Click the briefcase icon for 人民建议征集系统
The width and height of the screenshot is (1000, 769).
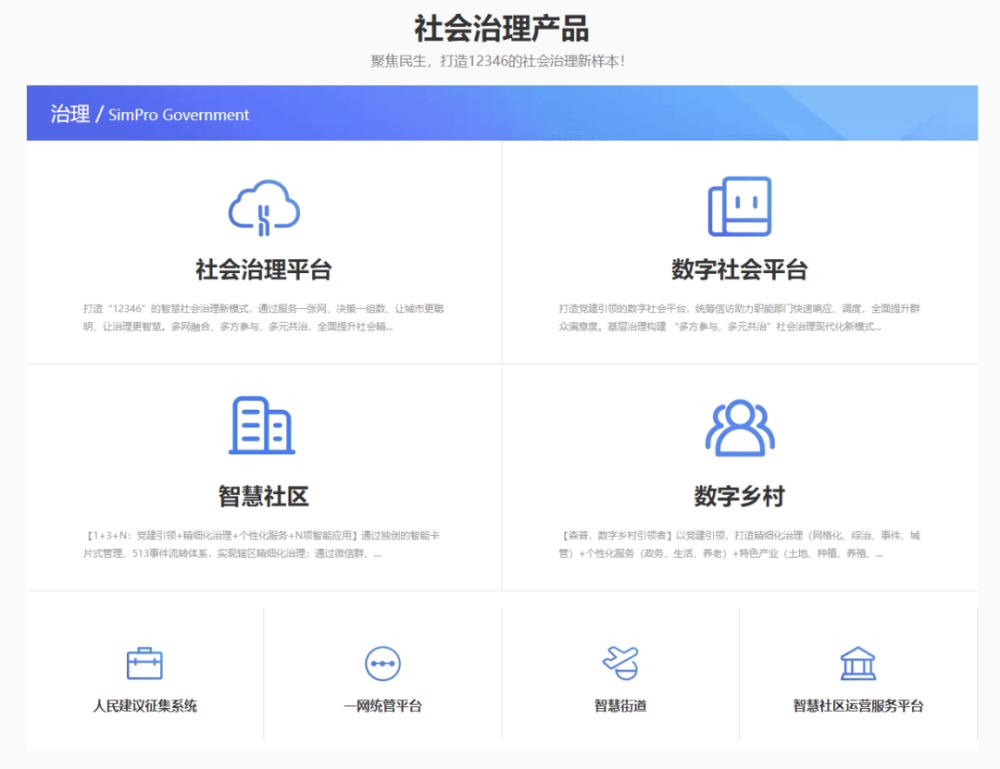point(145,663)
